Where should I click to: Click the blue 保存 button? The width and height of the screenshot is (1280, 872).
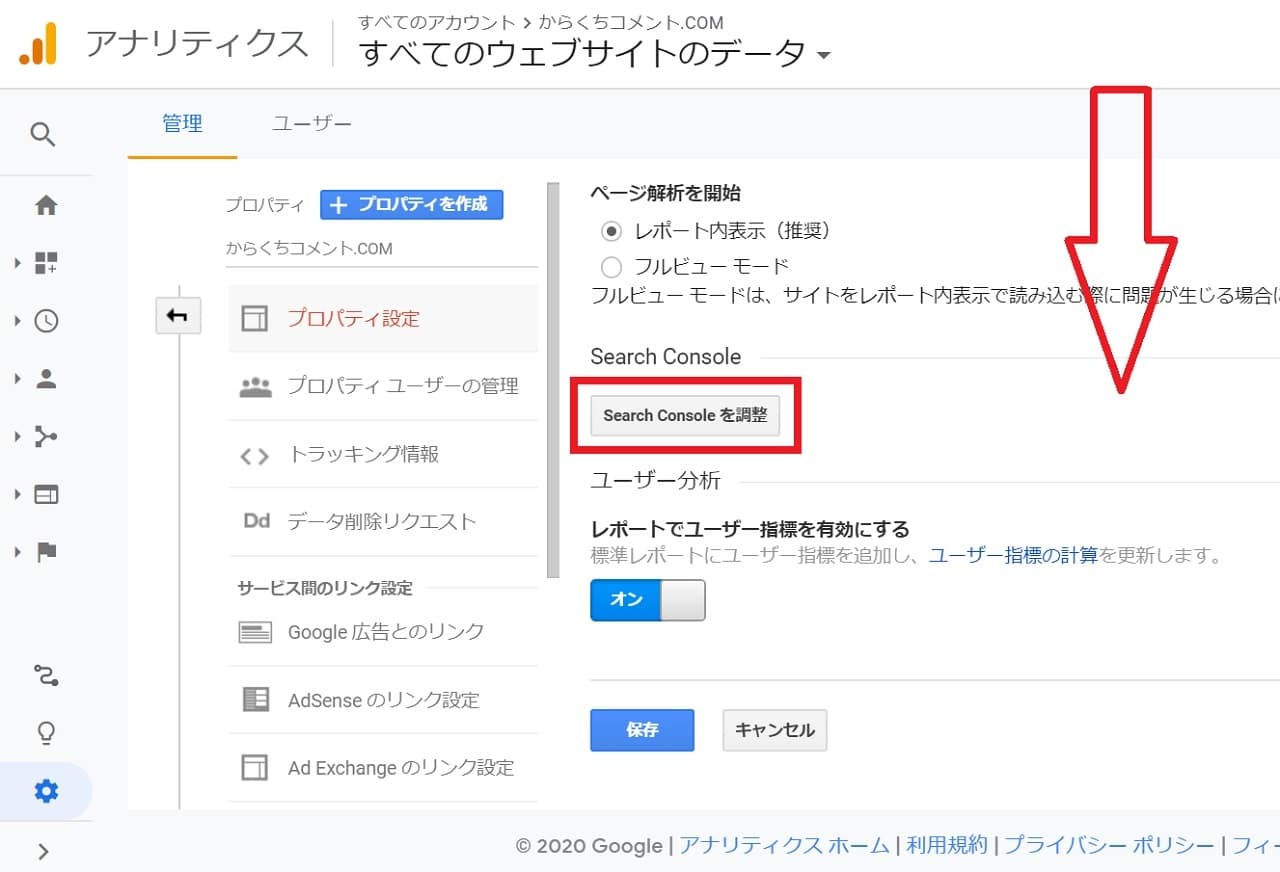point(642,730)
